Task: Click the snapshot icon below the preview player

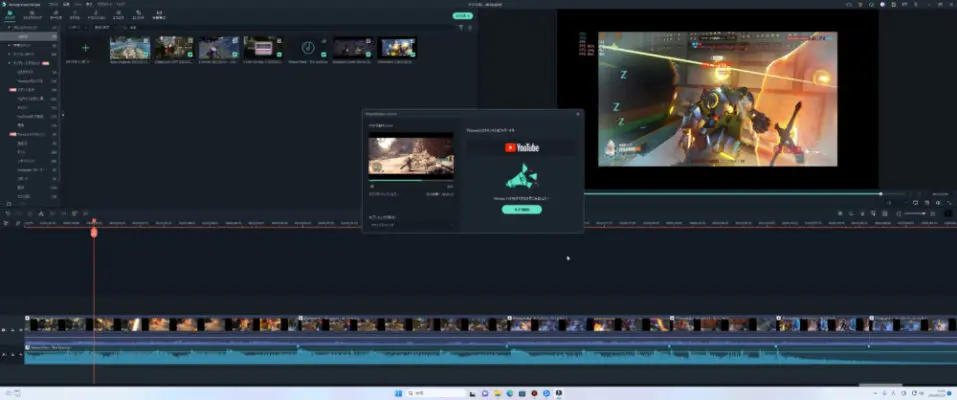Action: pyautogui.click(x=926, y=203)
